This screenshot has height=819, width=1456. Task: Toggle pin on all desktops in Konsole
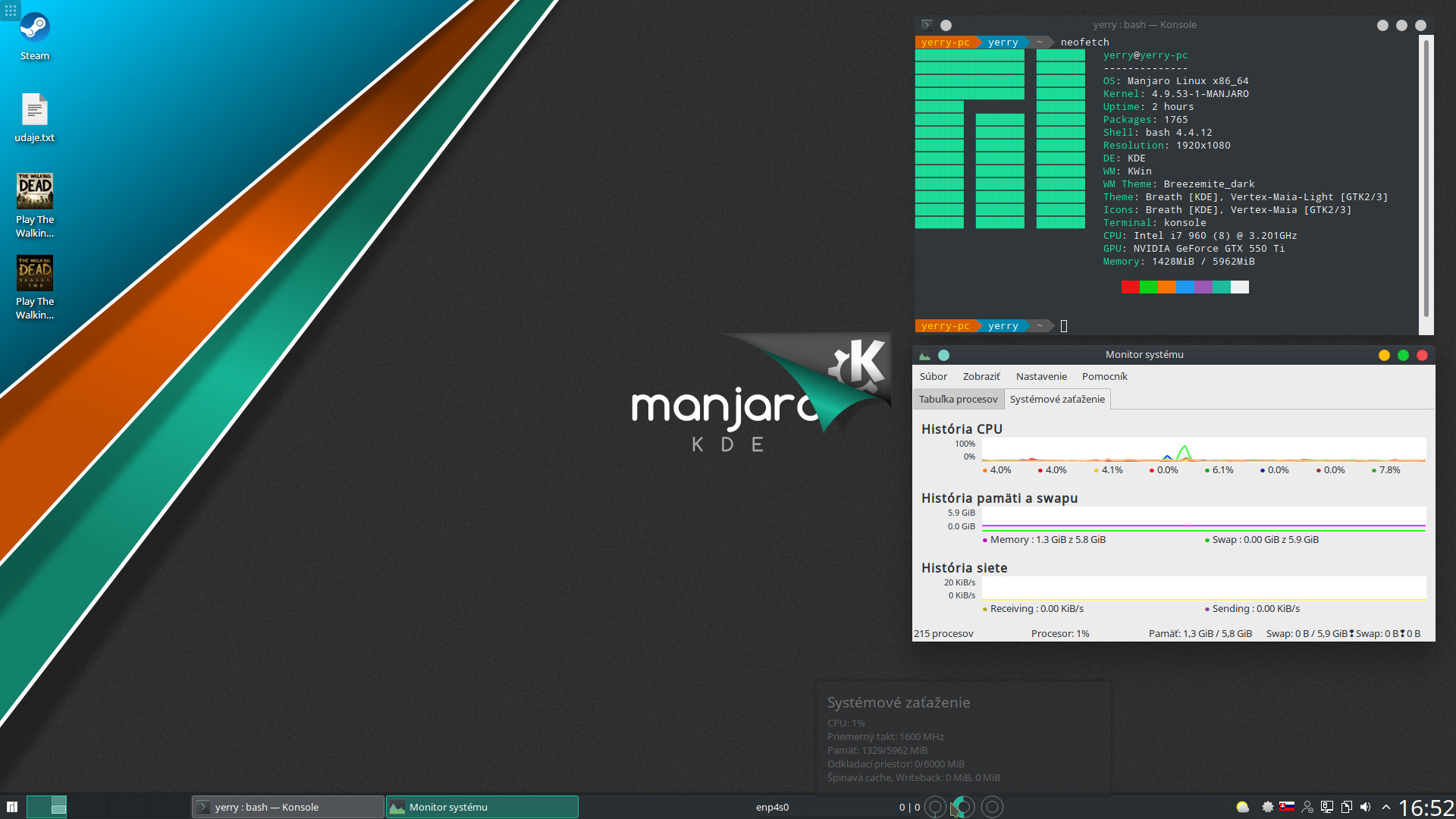946,25
